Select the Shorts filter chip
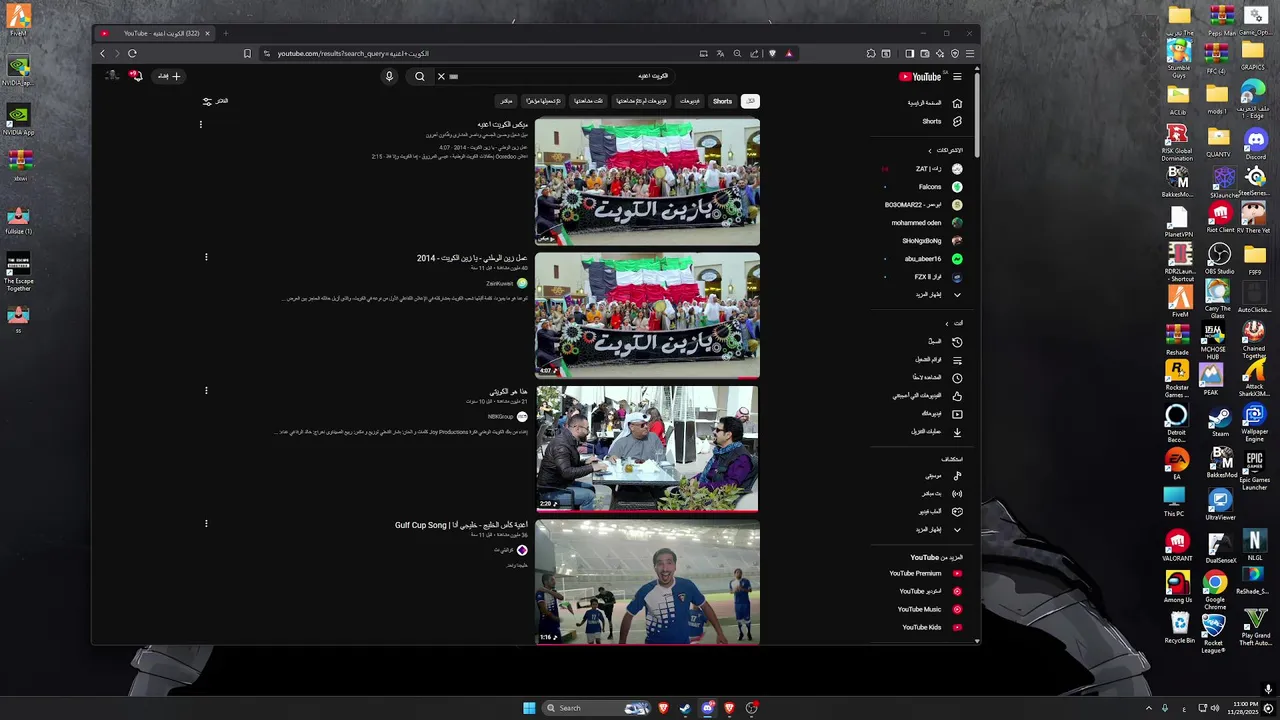 [723, 101]
